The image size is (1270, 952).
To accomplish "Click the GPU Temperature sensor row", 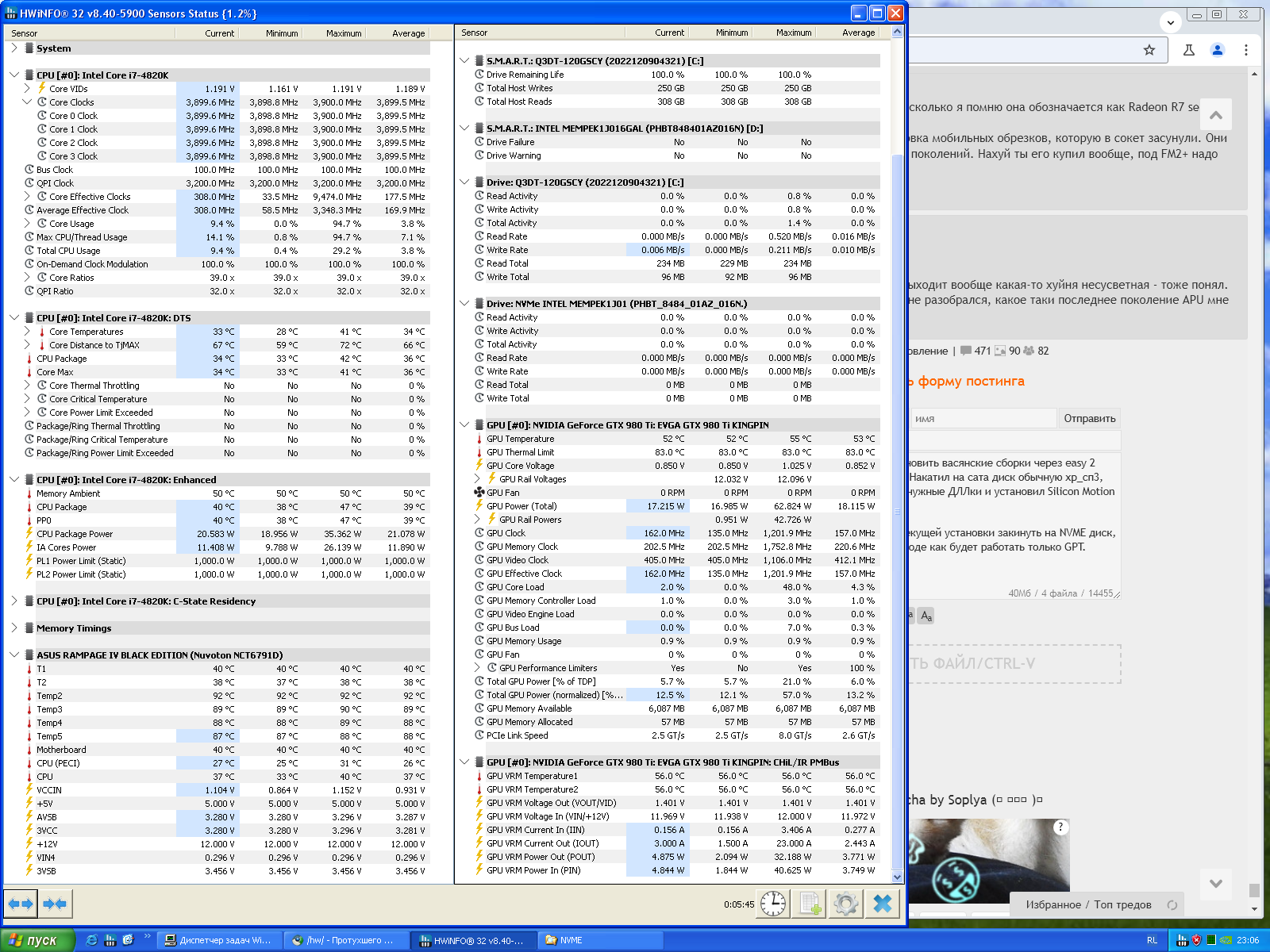I will pyautogui.click(x=676, y=439).
